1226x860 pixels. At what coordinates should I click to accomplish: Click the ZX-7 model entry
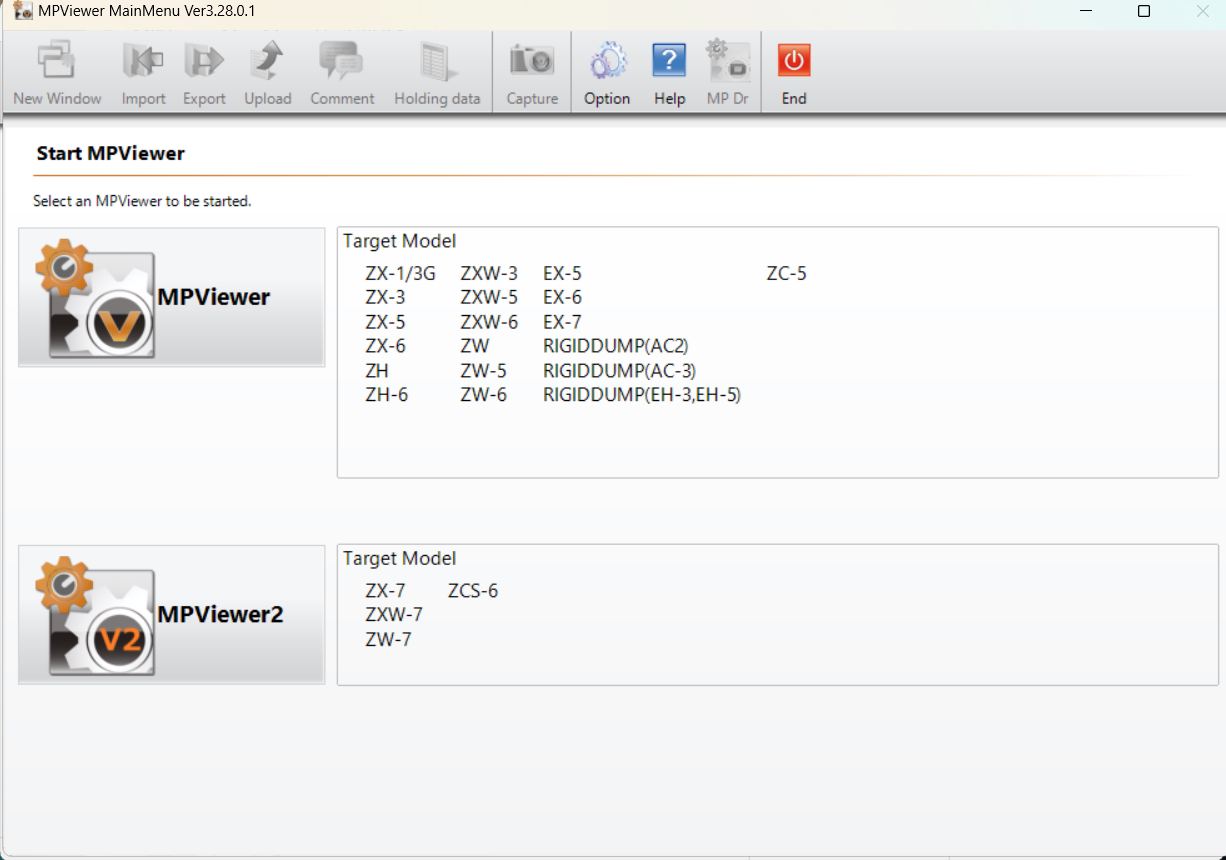386,590
